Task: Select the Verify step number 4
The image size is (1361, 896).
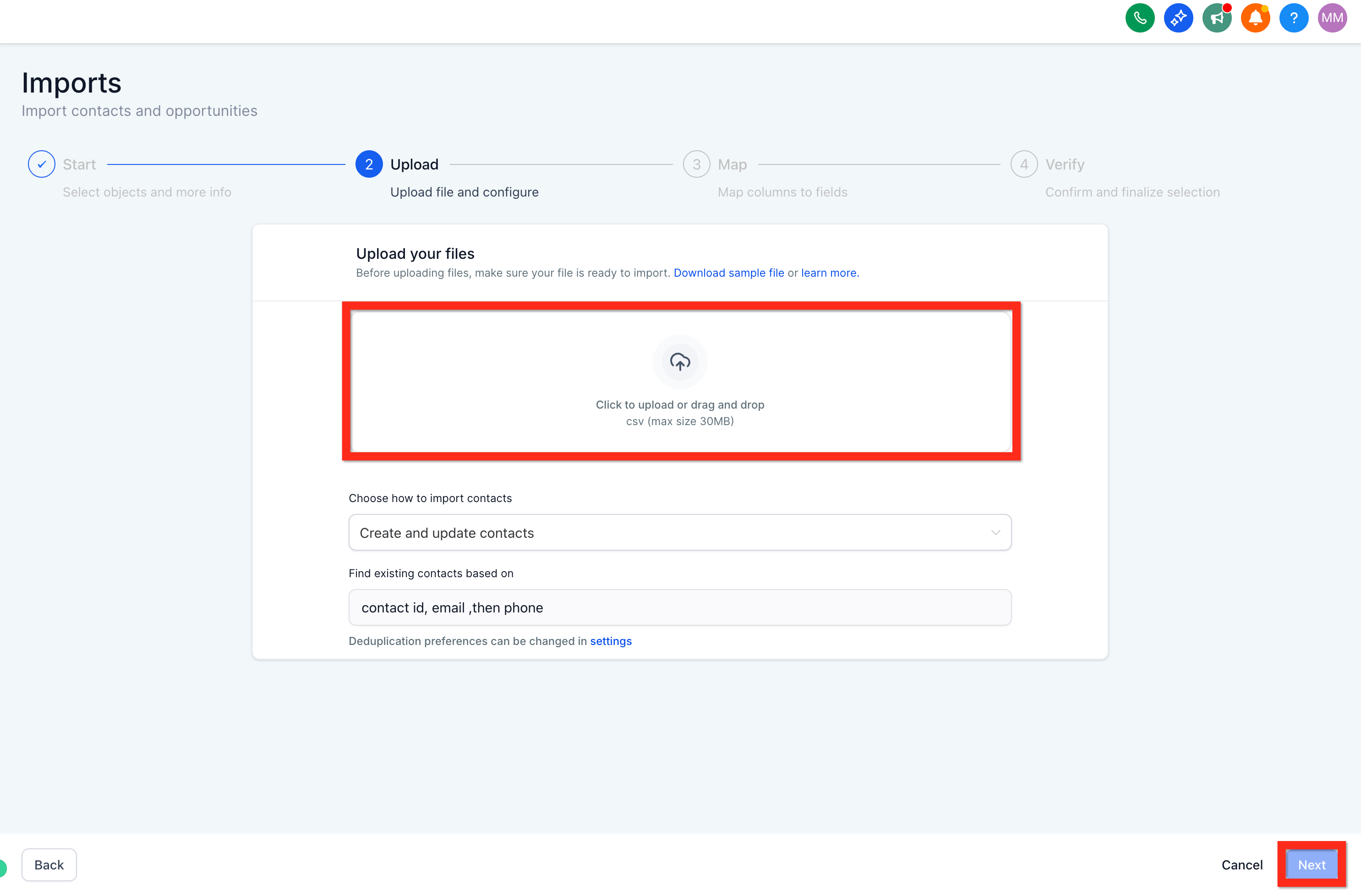Action: [x=1024, y=164]
